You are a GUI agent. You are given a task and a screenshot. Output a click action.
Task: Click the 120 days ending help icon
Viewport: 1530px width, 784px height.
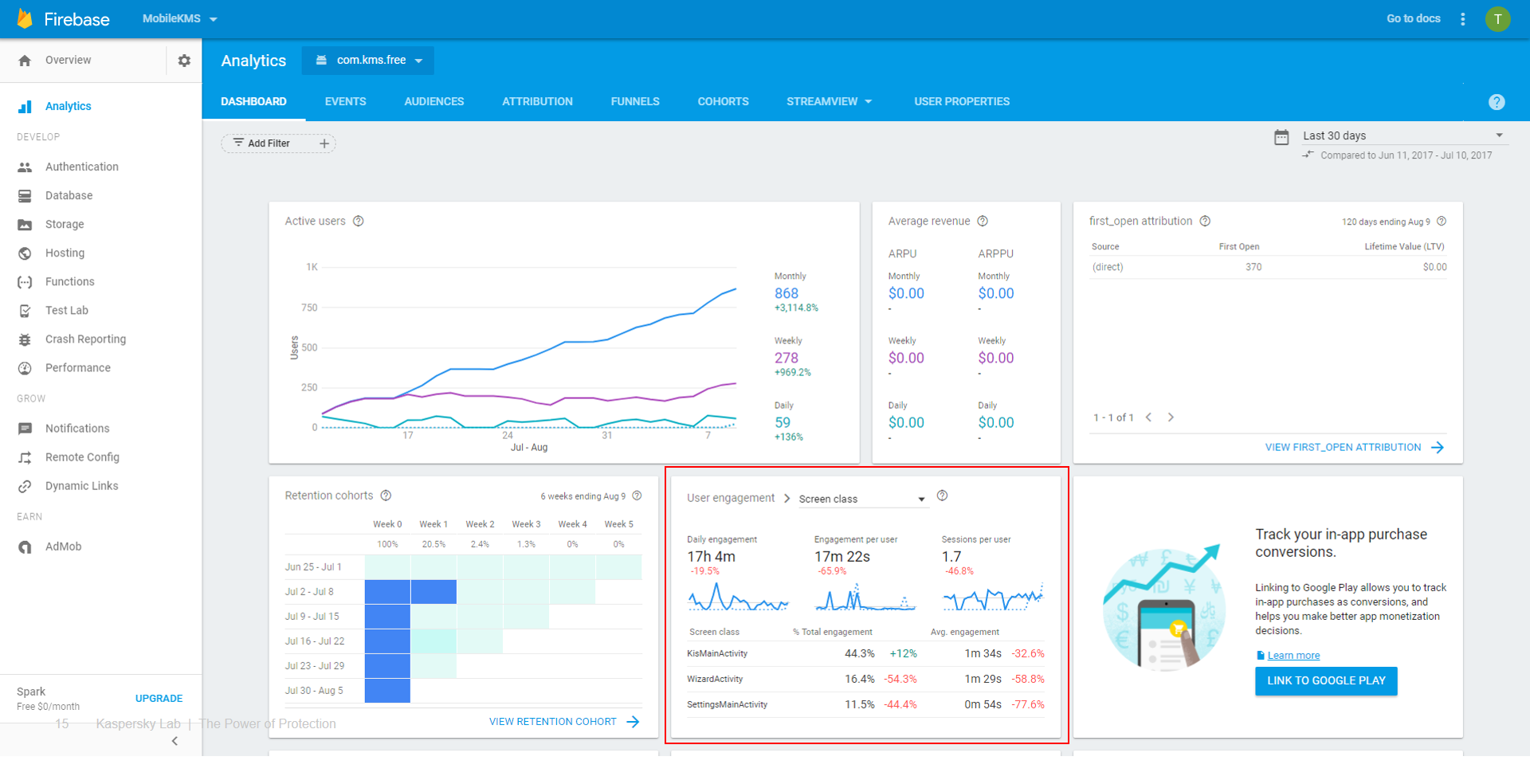(x=1442, y=221)
